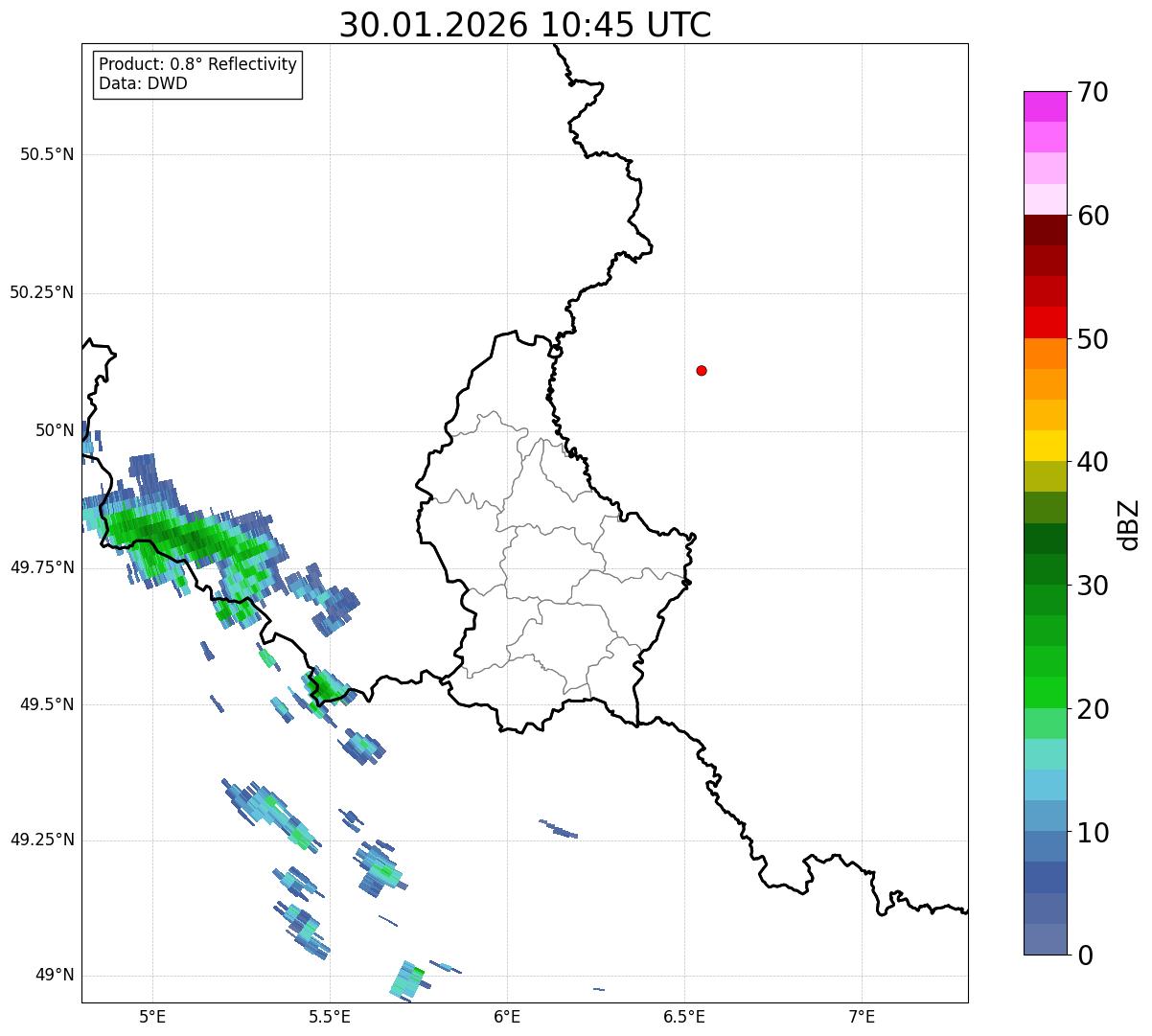
Task: Click the '6.5°E' longitude label
Action: click(x=684, y=1016)
